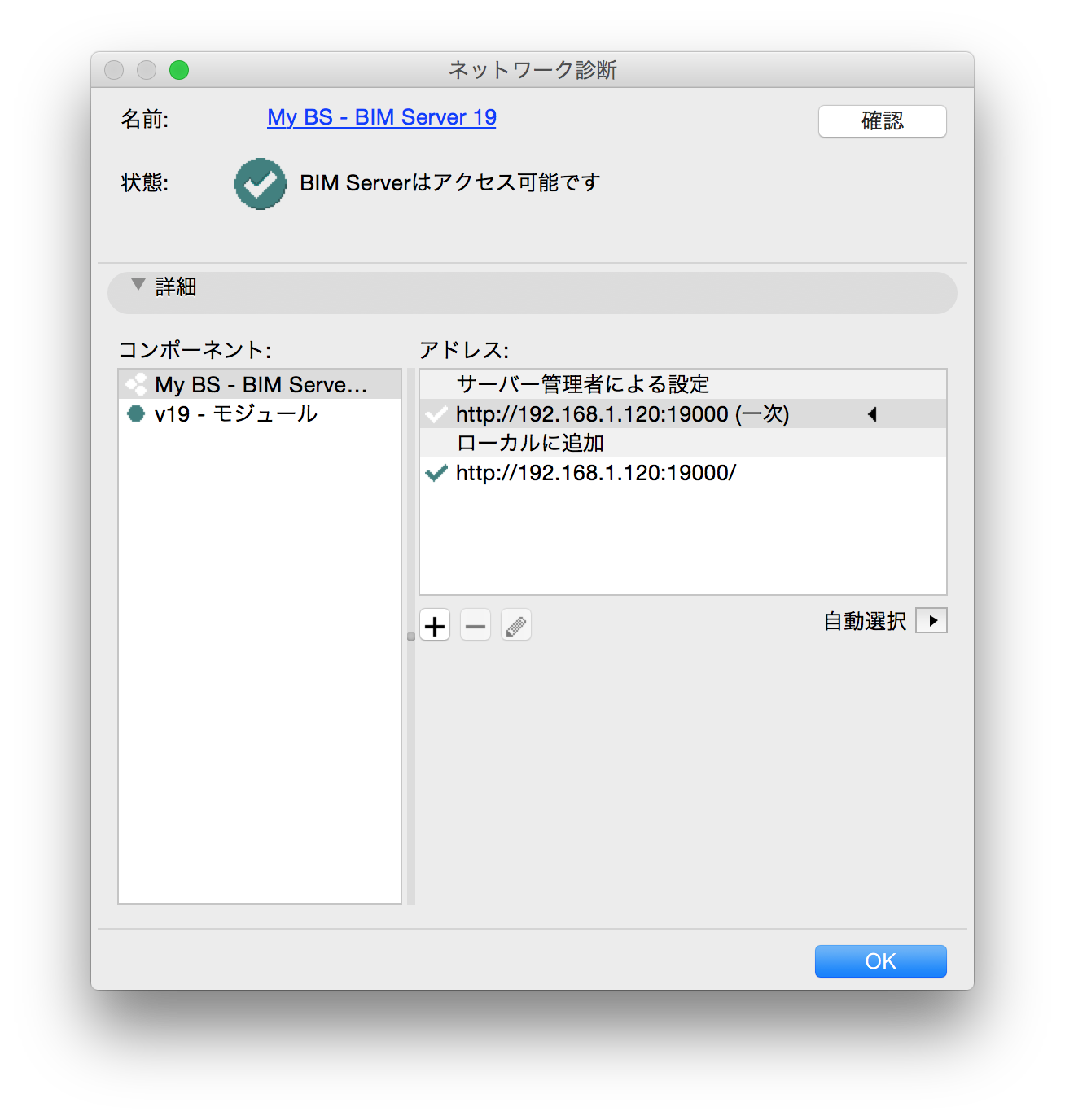
Task: Remove an address using the minus icon
Action: (x=476, y=624)
